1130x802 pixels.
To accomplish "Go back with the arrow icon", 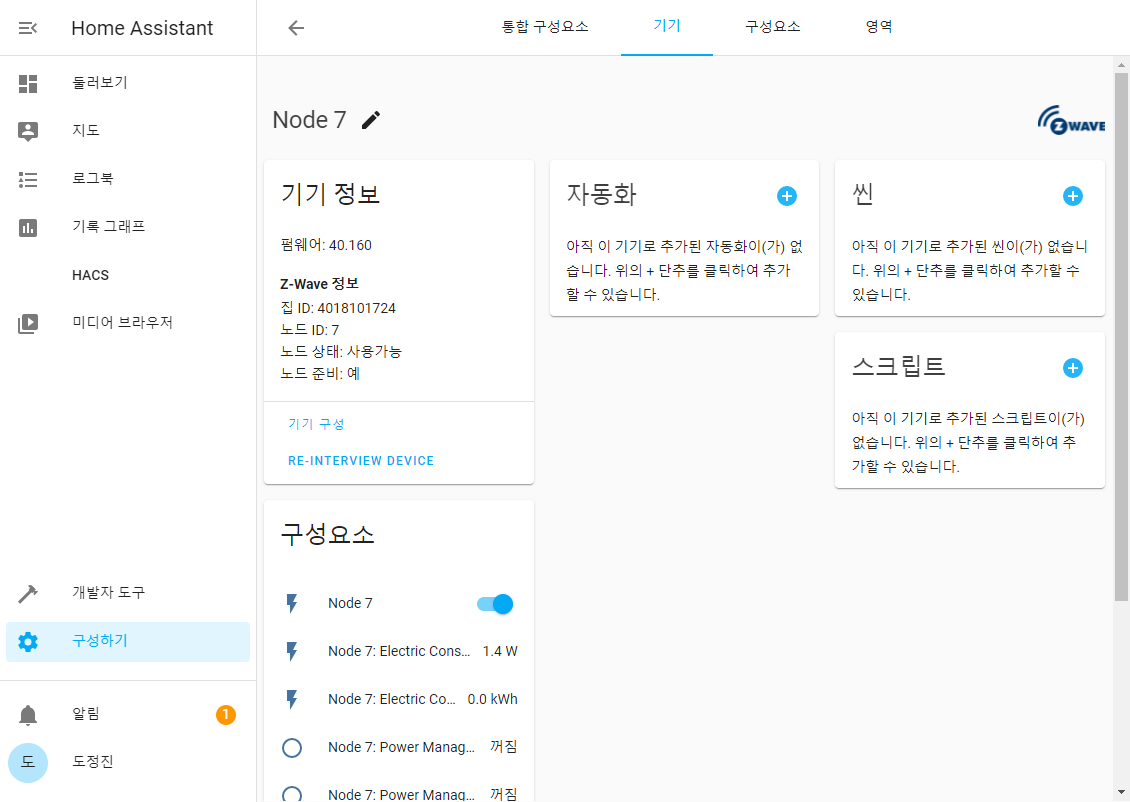I will [296, 28].
